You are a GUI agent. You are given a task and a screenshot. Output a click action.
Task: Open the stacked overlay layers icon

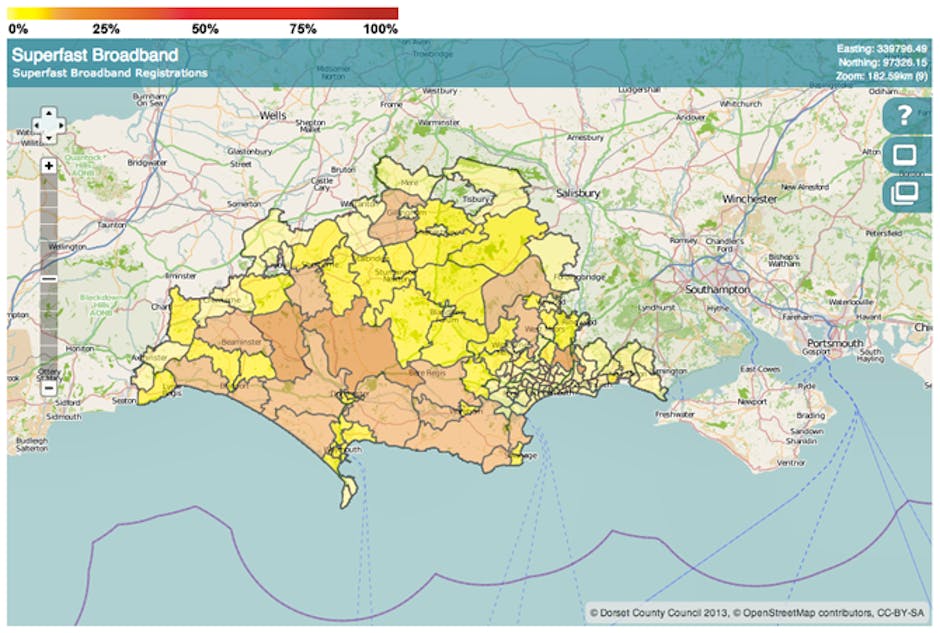coord(905,190)
